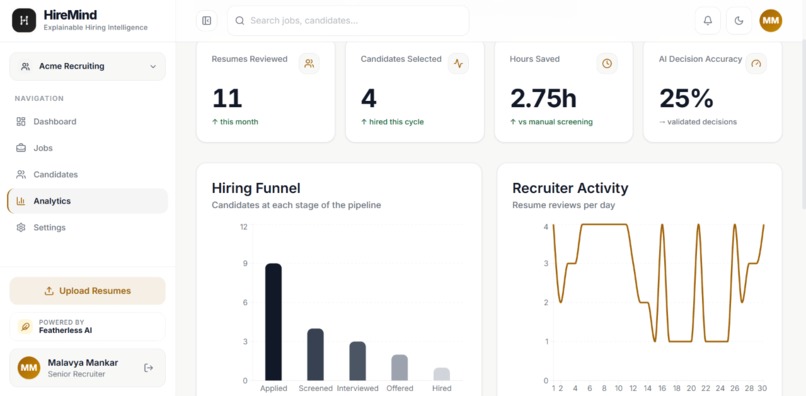
Task: Open Dashboard navigation item
Action: point(87,122)
